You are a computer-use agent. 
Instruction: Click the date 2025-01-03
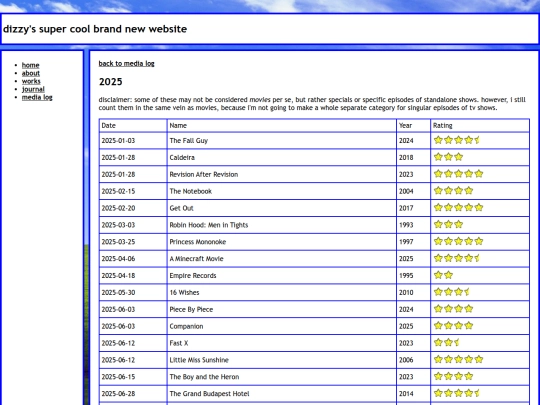tap(118, 141)
